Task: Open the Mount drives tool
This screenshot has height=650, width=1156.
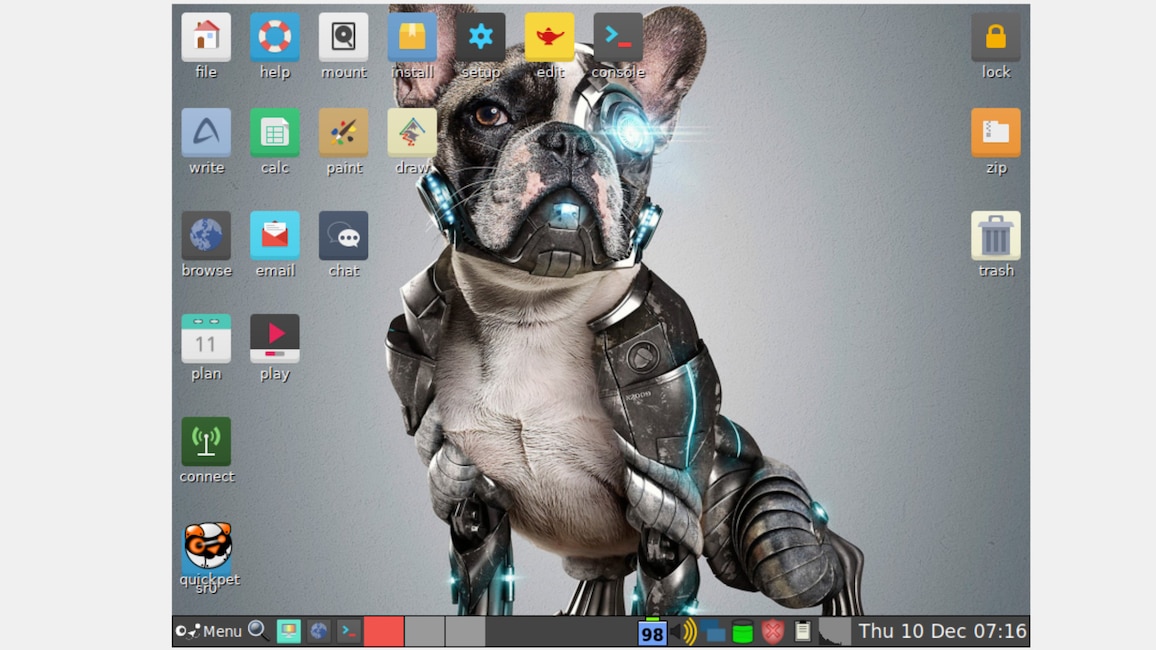Action: (x=343, y=36)
